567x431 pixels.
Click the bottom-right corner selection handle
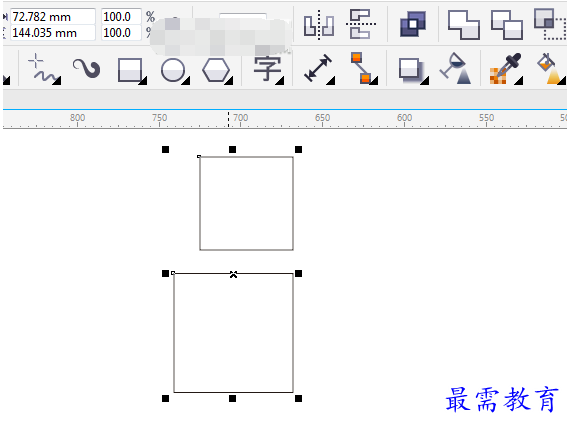pyautogui.click(x=298, y=398)
